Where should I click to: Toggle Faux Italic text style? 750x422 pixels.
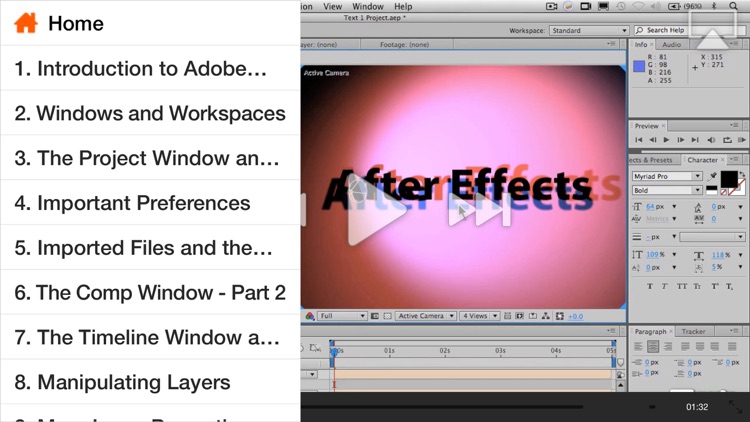664,287
